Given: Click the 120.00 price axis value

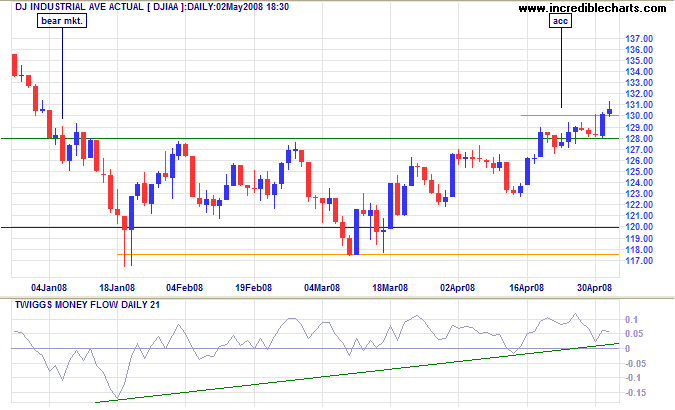Looking at the screenshot, I should [639, 227].
